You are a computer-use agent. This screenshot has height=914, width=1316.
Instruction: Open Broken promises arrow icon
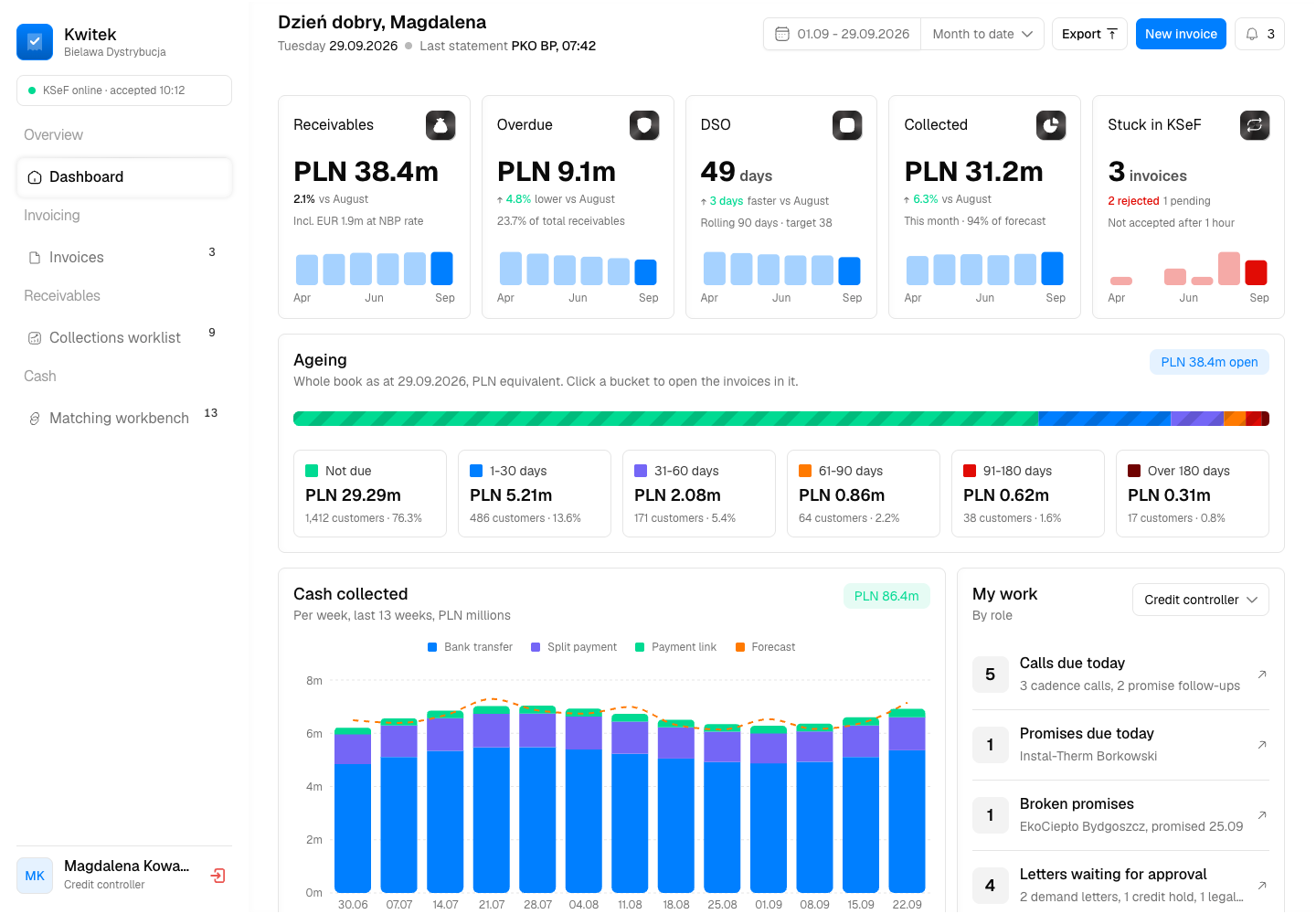pyautogui.click(x=1262, y=815)
